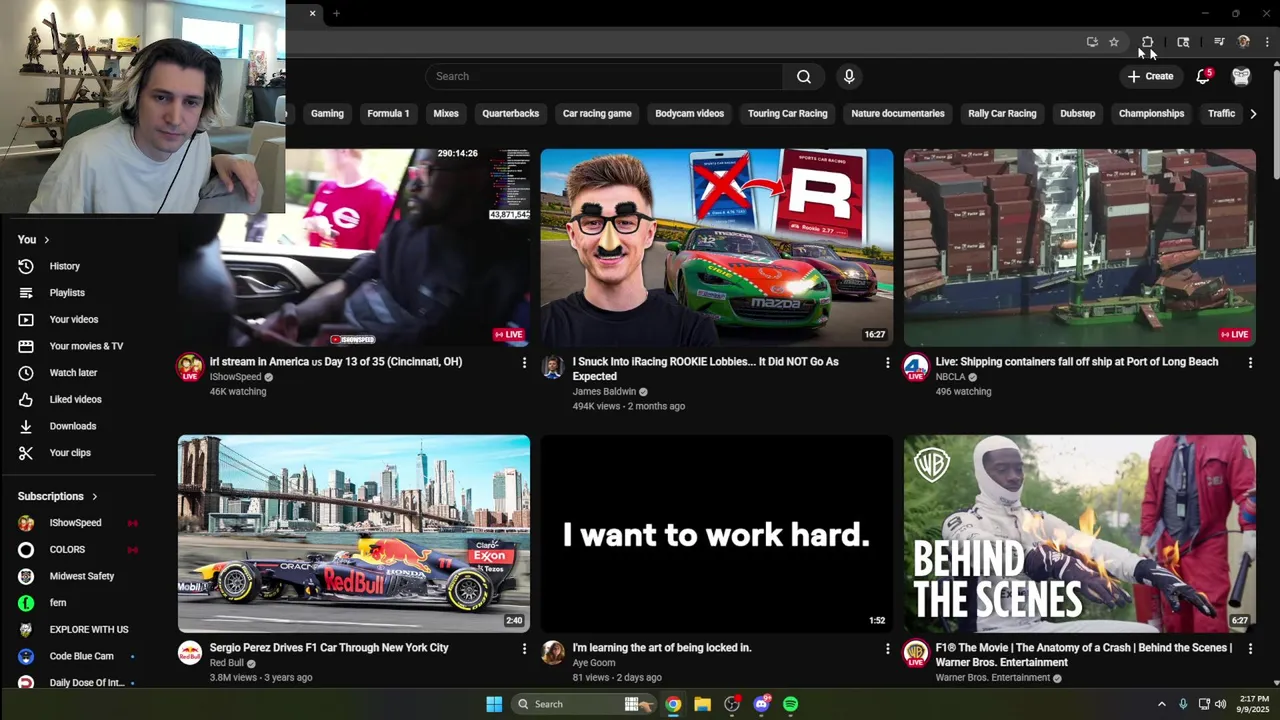Image resolution: width=1280 pixels, height=720 pixels.
Task: Click the taskbar volume icon
Action: [1220, 704]
